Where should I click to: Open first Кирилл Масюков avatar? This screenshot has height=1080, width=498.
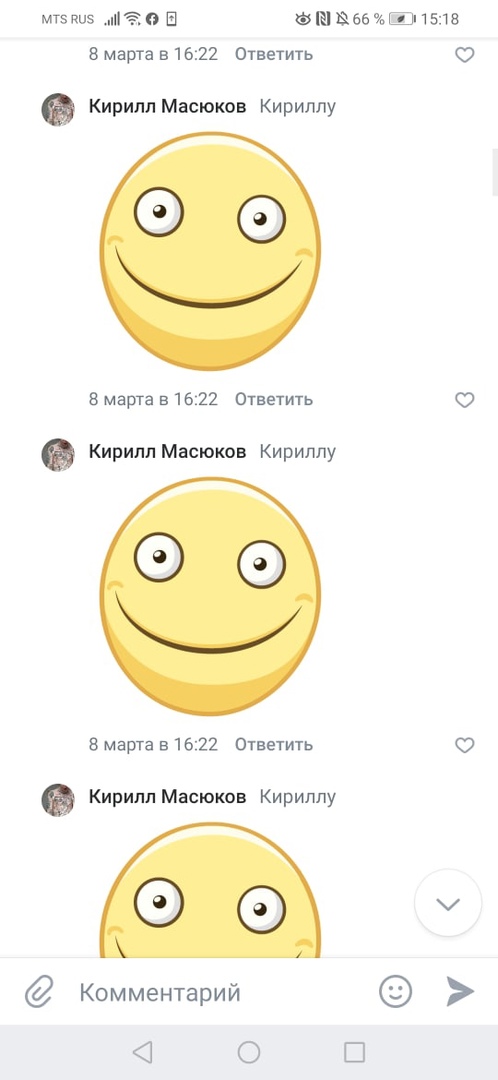[58, 110]
